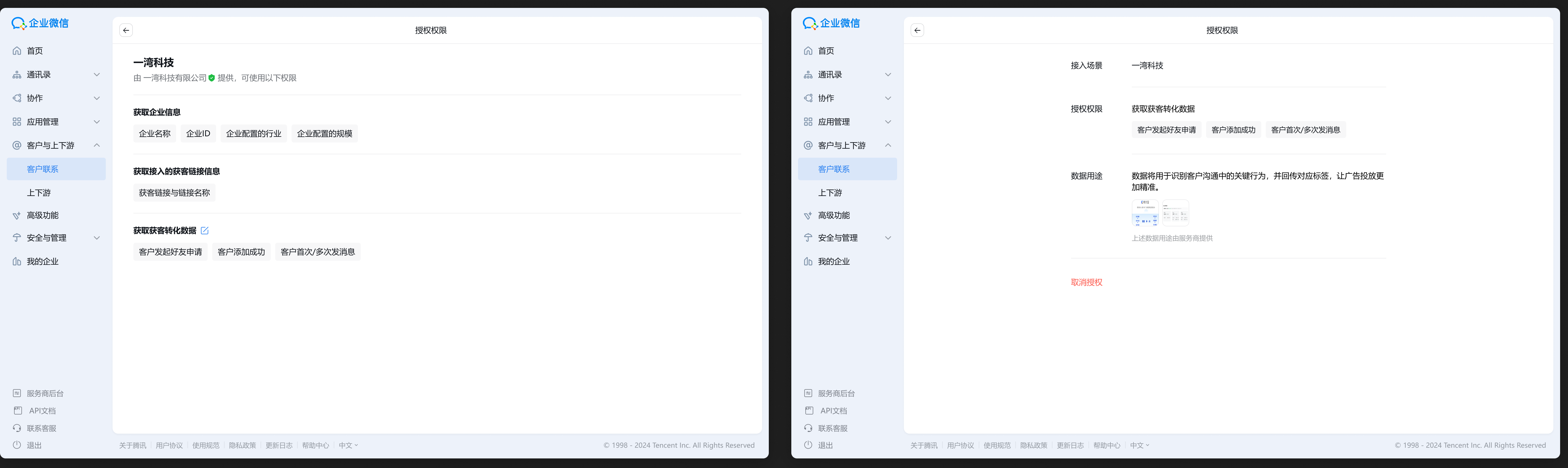Expand 协作 chevron in left window
1568x468 pixels.
pyautogui.click(x=97, y=98)
